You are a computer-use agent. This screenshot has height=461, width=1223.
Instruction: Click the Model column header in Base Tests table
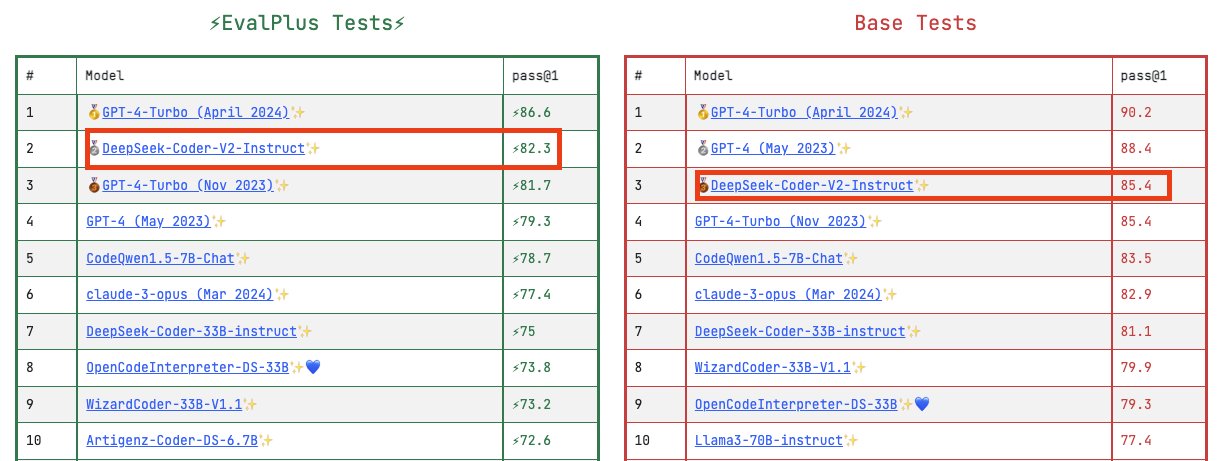coord(714,75)
